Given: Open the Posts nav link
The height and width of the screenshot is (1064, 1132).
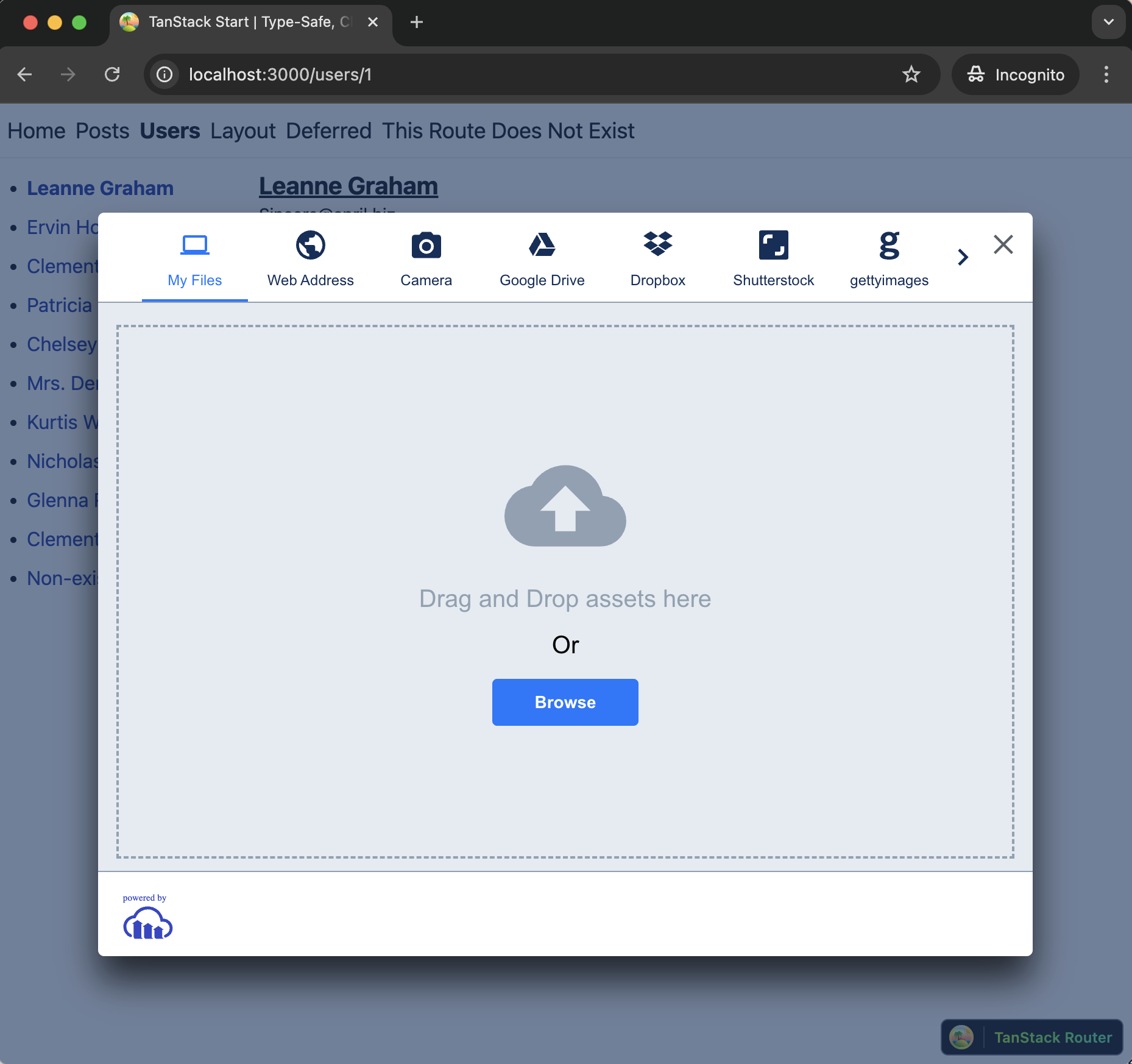Looking at the screenshot, I should click(102, 131).
